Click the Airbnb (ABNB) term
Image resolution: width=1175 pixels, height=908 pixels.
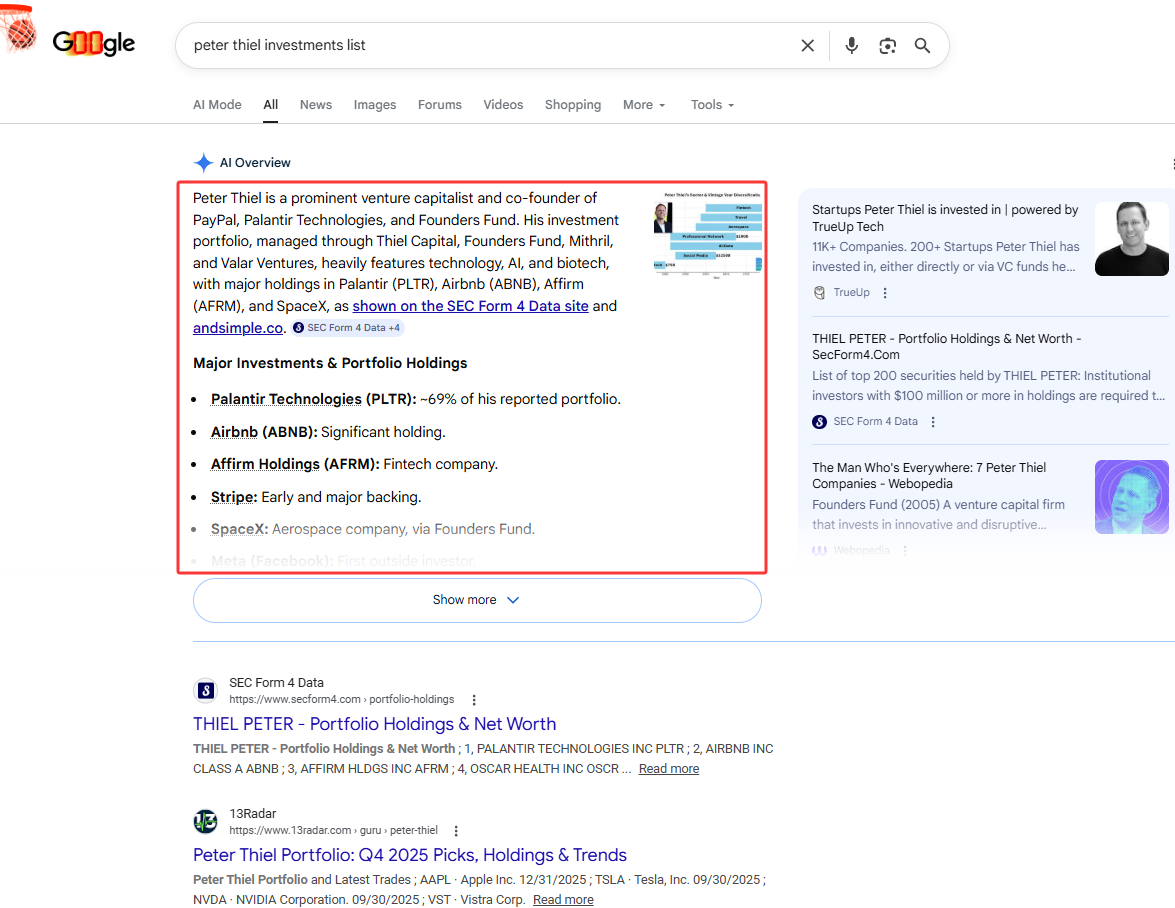[x=264, y=432]
